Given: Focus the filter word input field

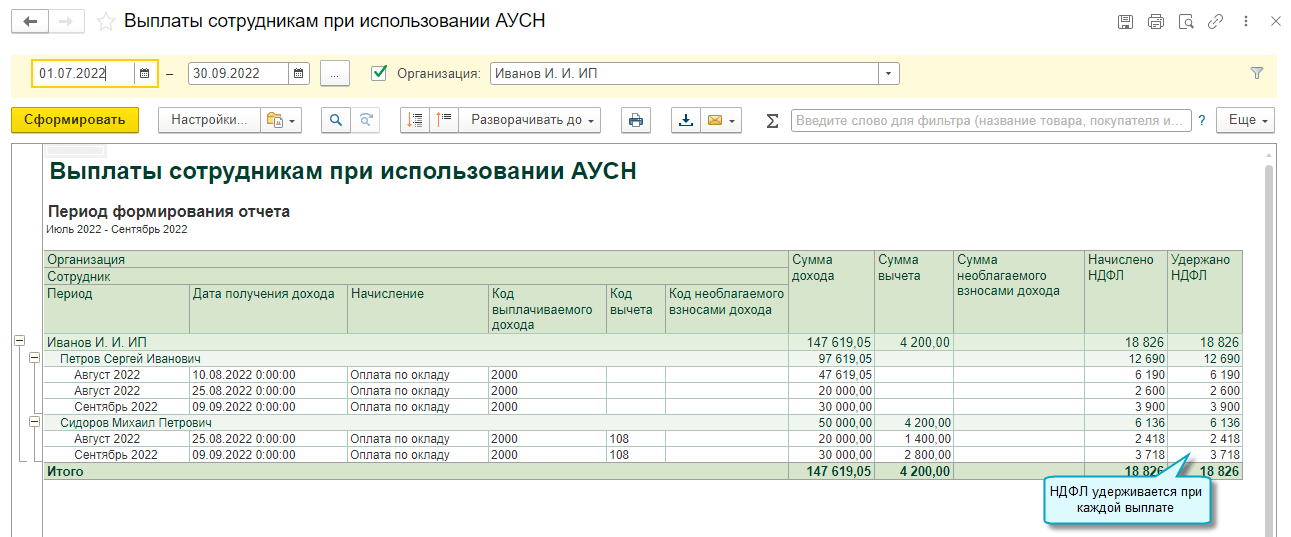Looking at the screenshot, I should (x=991, y=120).
